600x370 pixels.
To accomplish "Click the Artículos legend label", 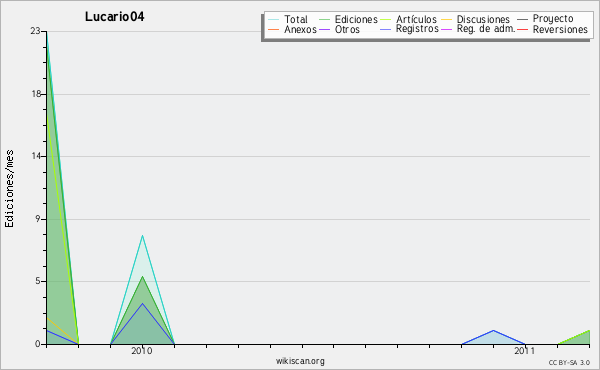I will (416, 19).
